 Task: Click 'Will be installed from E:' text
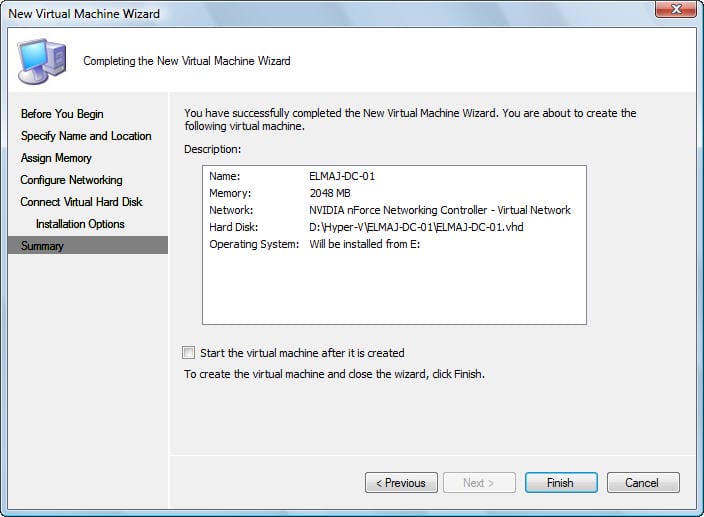pyautogui.click(x=365, y=244)
